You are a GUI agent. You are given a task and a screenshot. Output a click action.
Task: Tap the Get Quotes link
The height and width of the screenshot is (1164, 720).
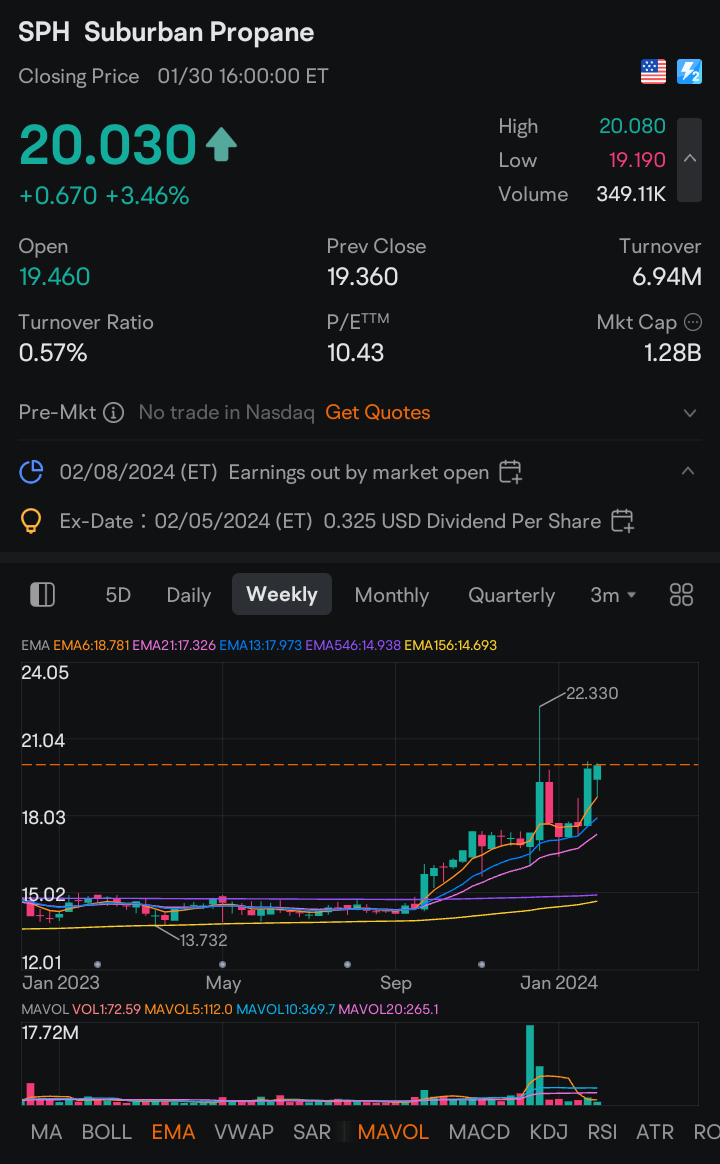click(x=378, y=412)
